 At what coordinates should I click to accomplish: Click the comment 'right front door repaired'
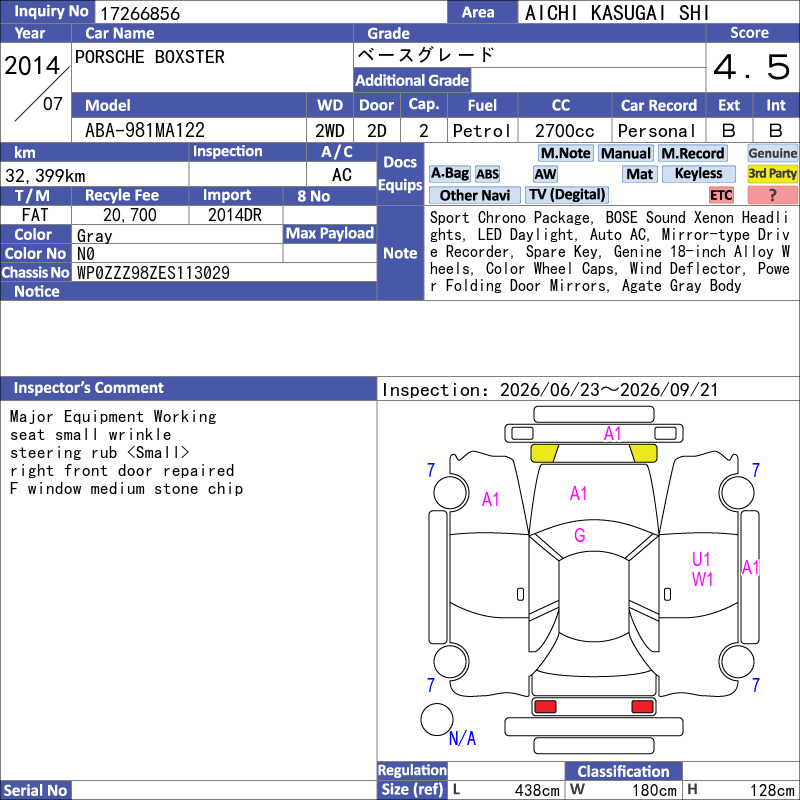pos(122,470)
